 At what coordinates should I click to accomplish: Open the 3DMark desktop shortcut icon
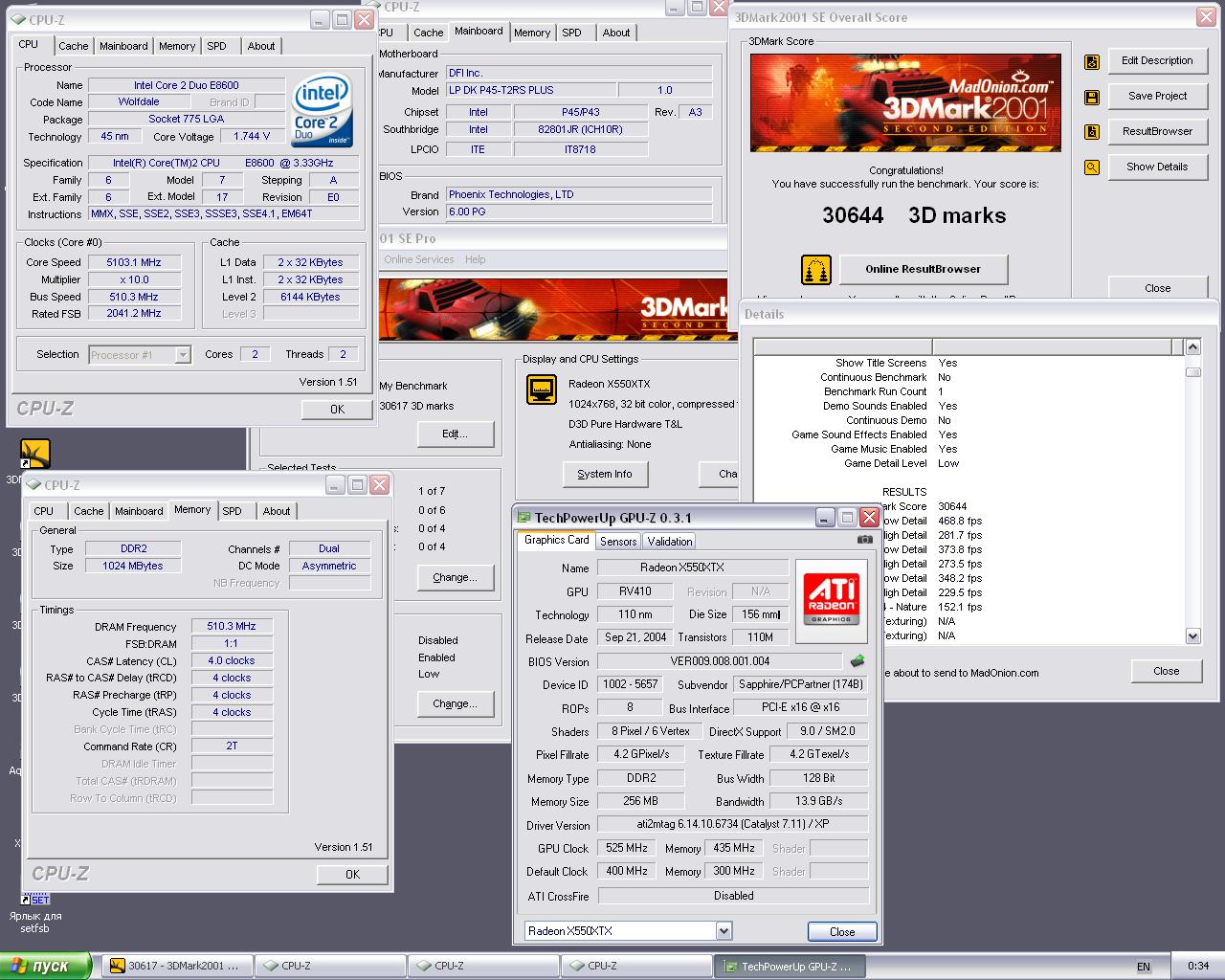coord(35,454)
